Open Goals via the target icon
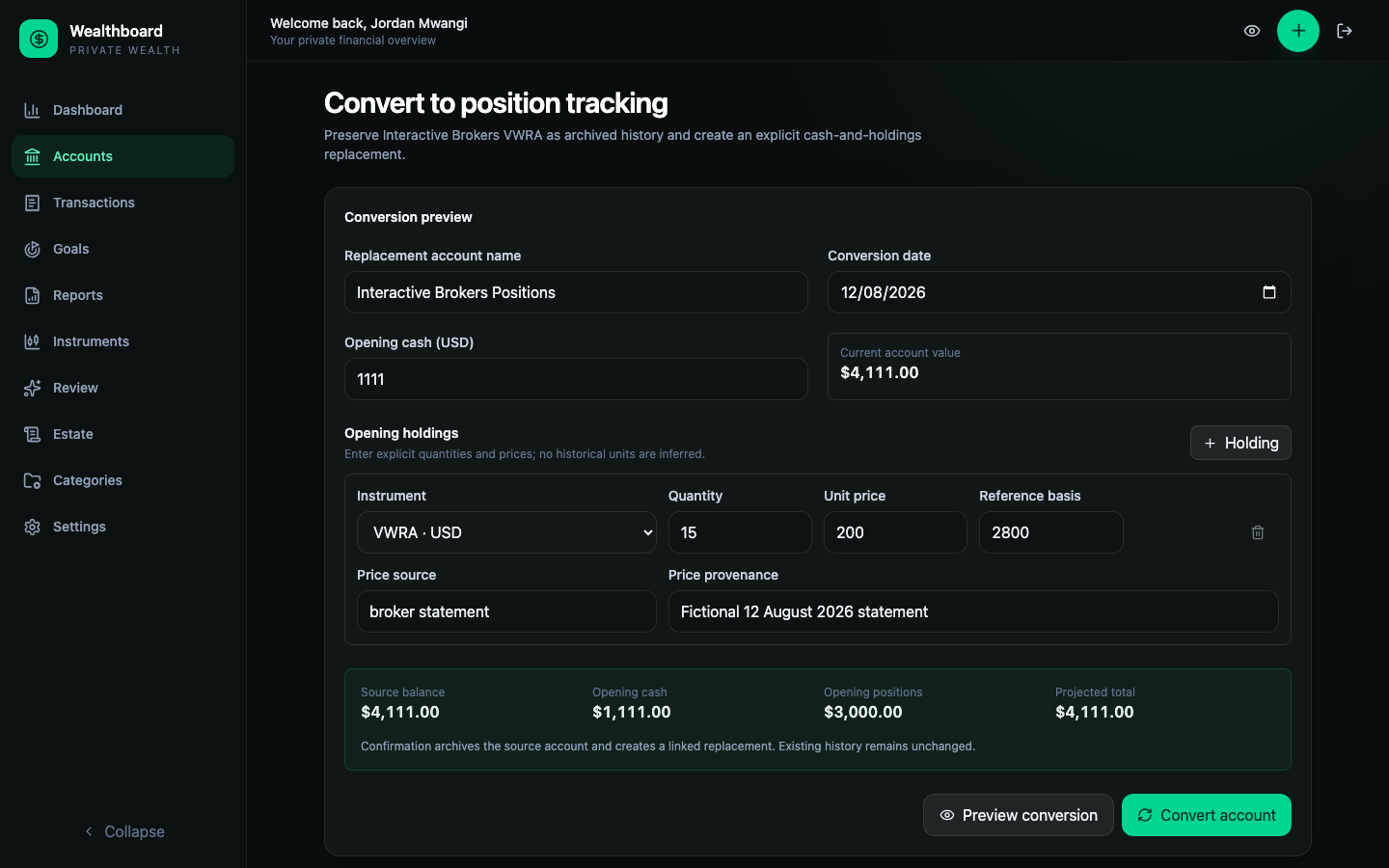Image resolution: width=1389 pixels, height=868 pixels. [x=32, y=249]
